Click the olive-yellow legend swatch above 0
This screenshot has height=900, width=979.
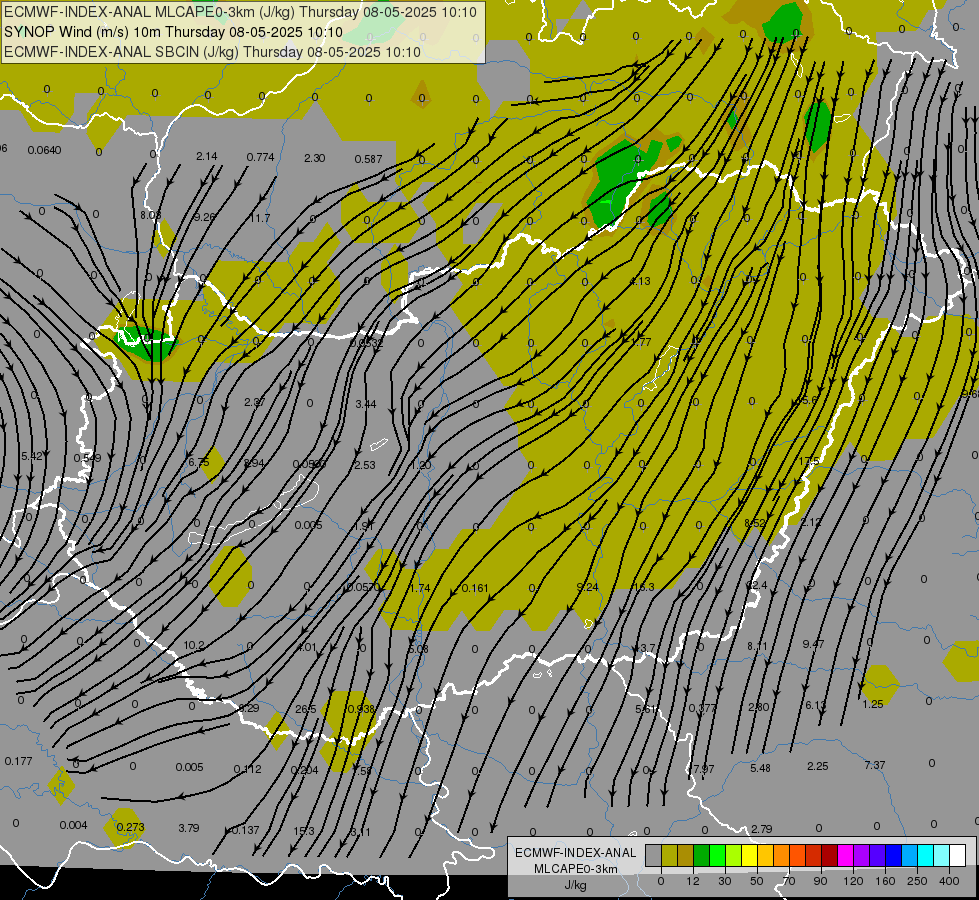point(669,855)
